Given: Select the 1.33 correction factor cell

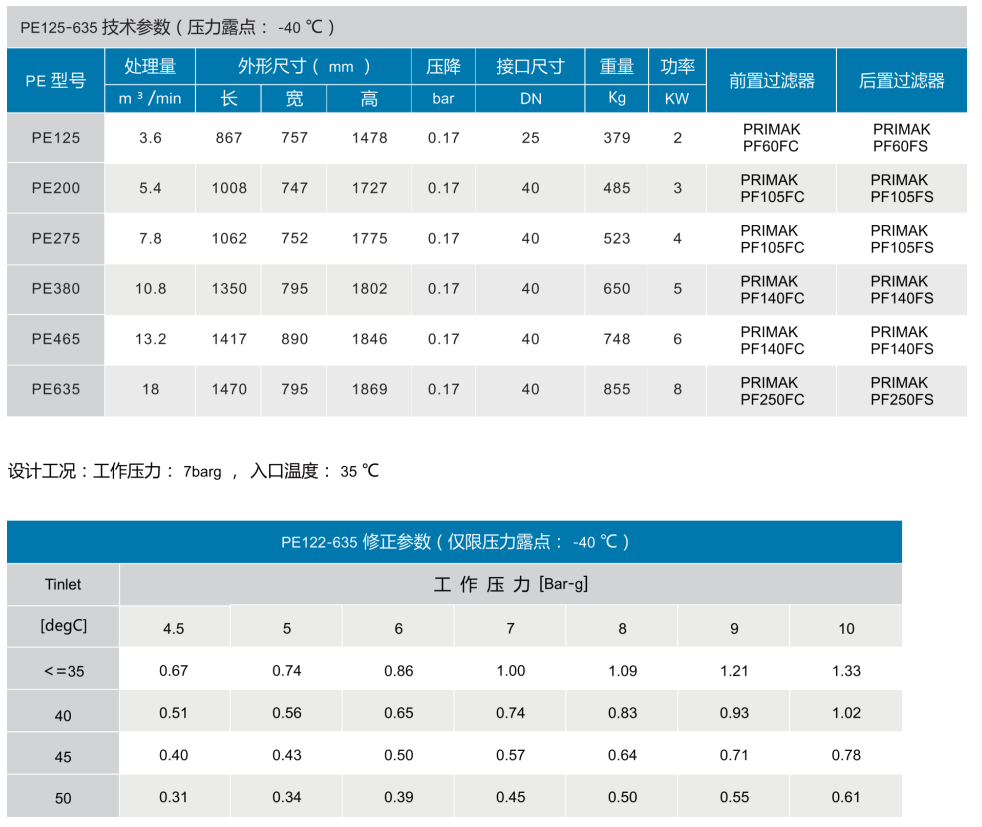Looking at the screenshot, I should [x=846, y=671].
